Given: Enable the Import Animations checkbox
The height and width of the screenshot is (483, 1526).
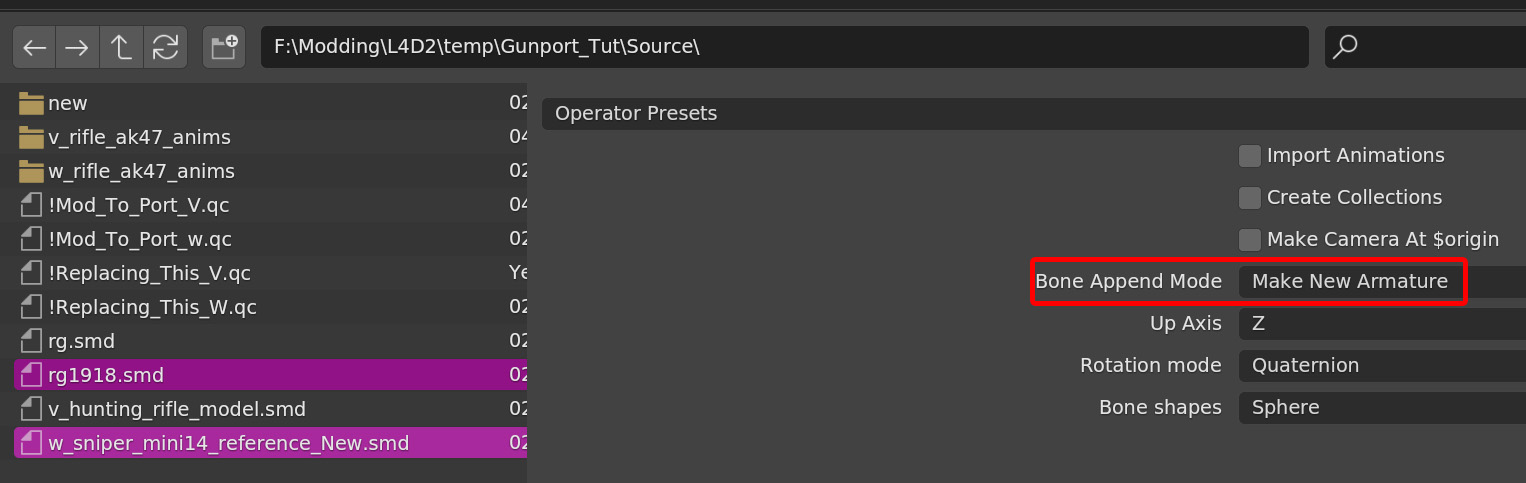Looking at the screenshot, I should coord(1250,156).
